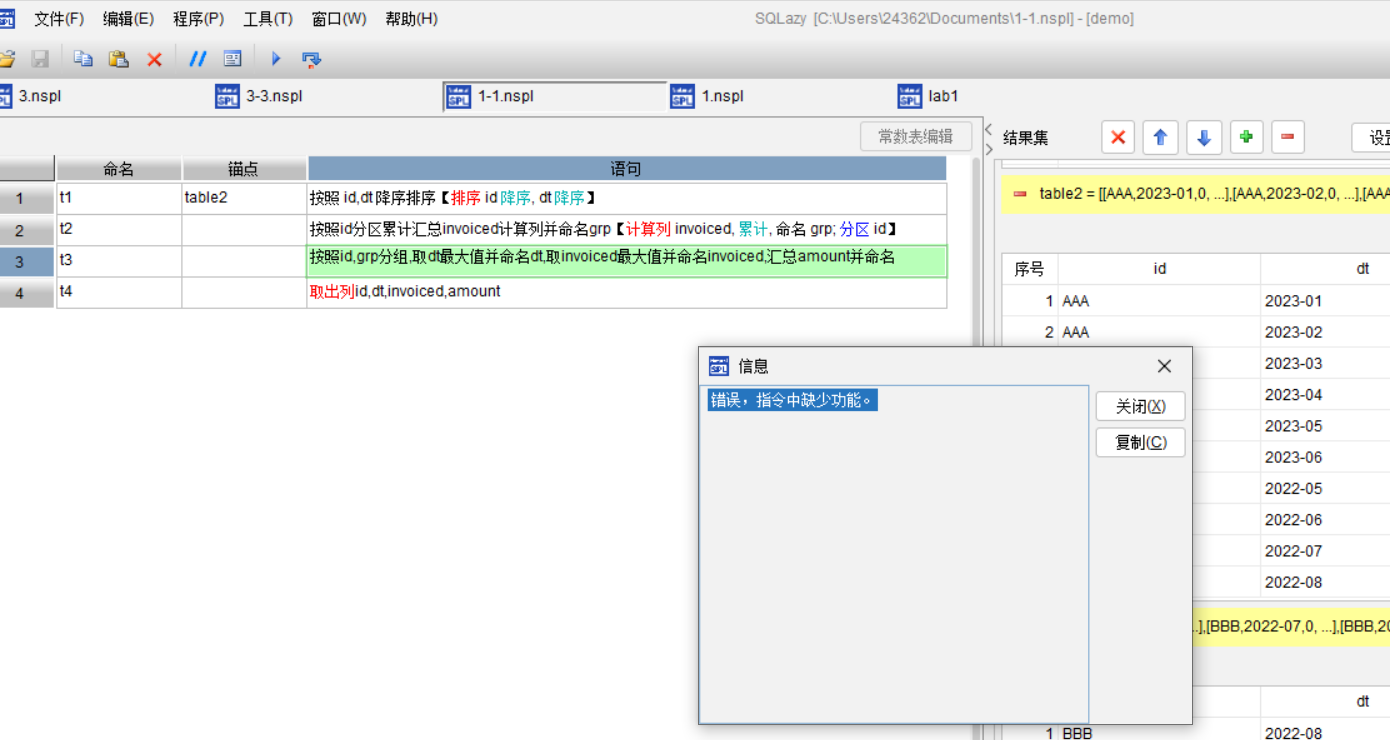This screenshot has width=1390, height=740.
Task: Click the green plus result button
Action: pos(1246,138)
